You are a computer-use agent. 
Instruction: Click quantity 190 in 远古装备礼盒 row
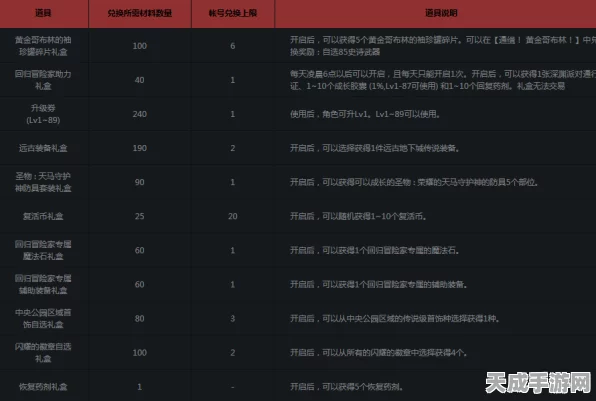(139, 148)
